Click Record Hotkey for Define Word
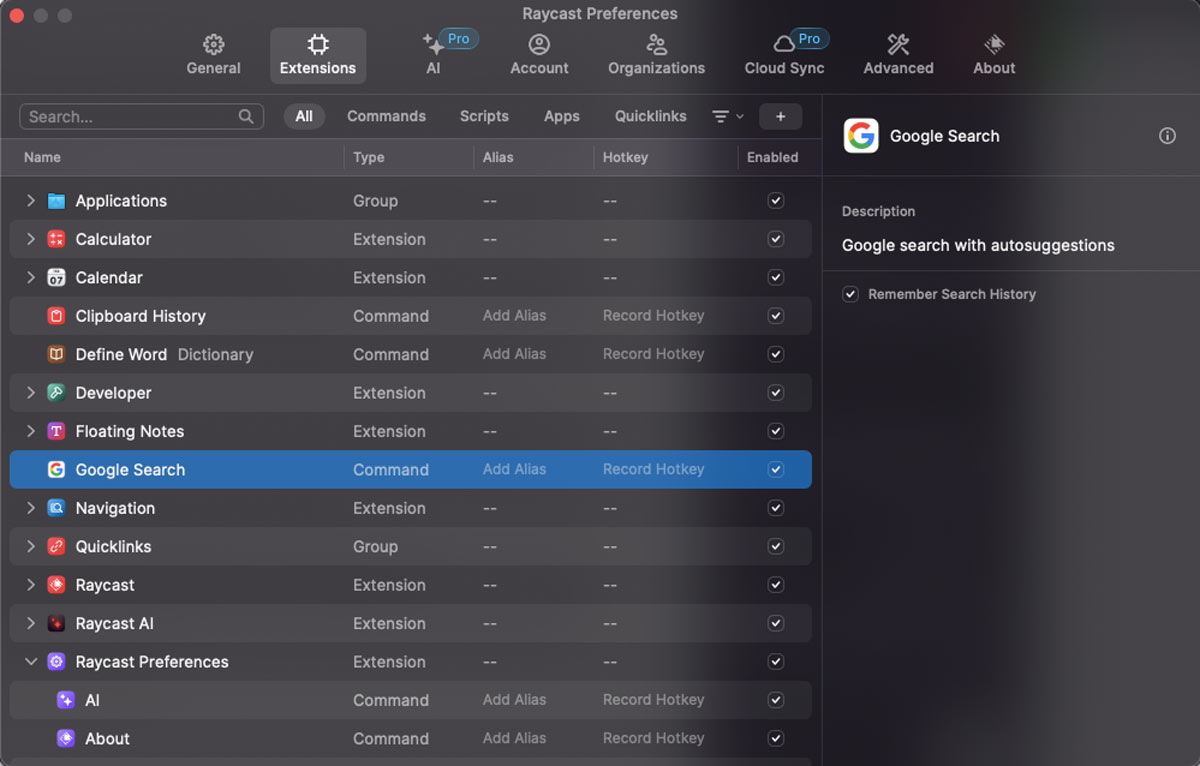The width and height of the screenshot is (1200, 766). coord(653,354)
